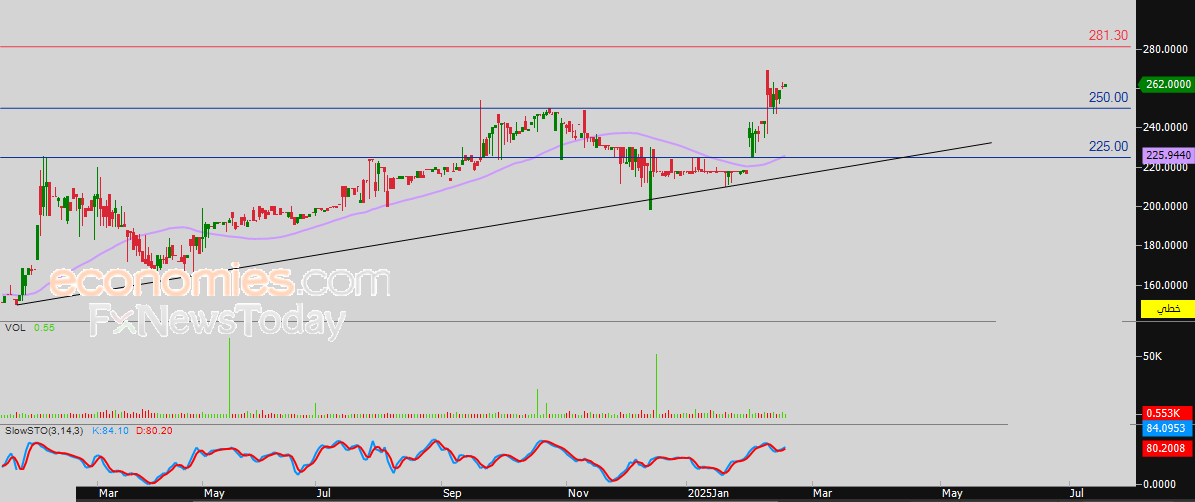Click the D:80.20 stochastic value
This screenshot has height=502, width=1195.
pos(153,430)
